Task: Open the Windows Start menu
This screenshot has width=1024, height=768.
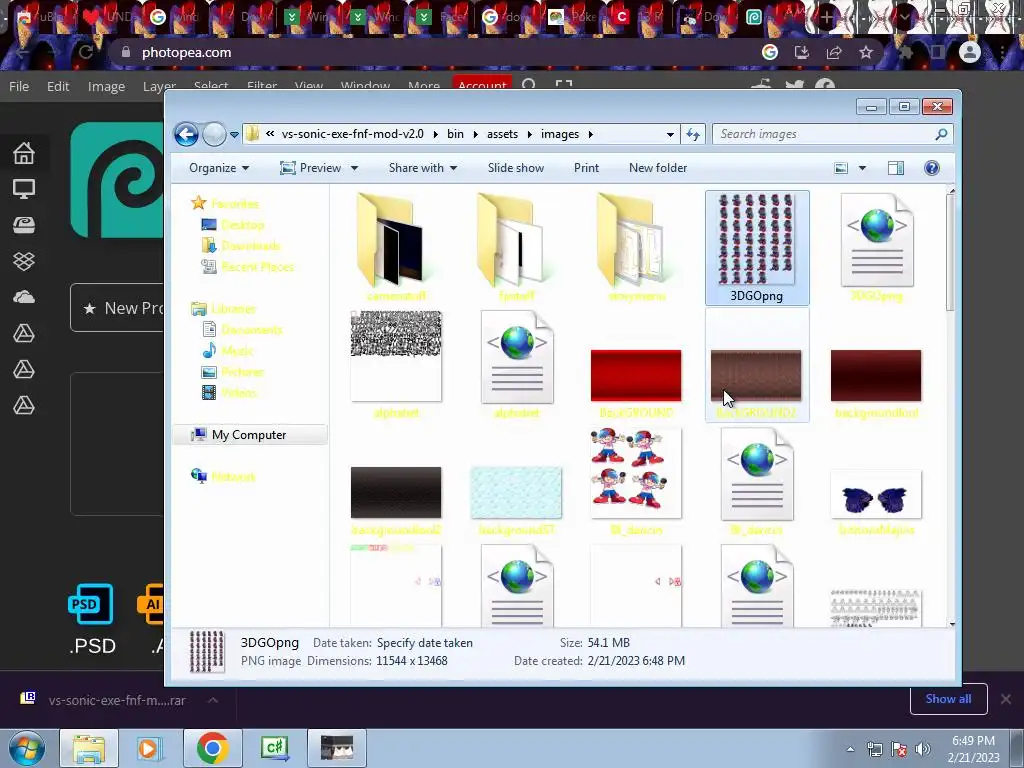Action: 26,748
